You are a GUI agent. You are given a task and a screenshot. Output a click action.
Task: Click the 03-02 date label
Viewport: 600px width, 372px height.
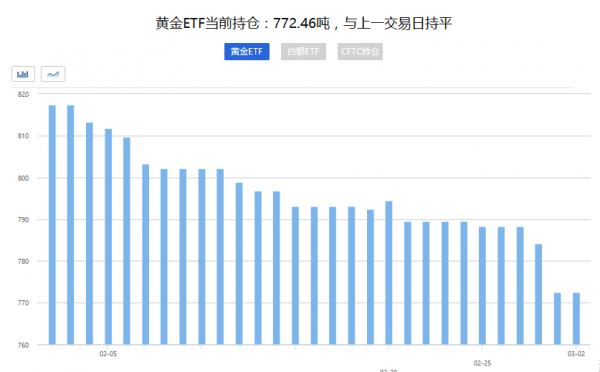coord(576,354)
